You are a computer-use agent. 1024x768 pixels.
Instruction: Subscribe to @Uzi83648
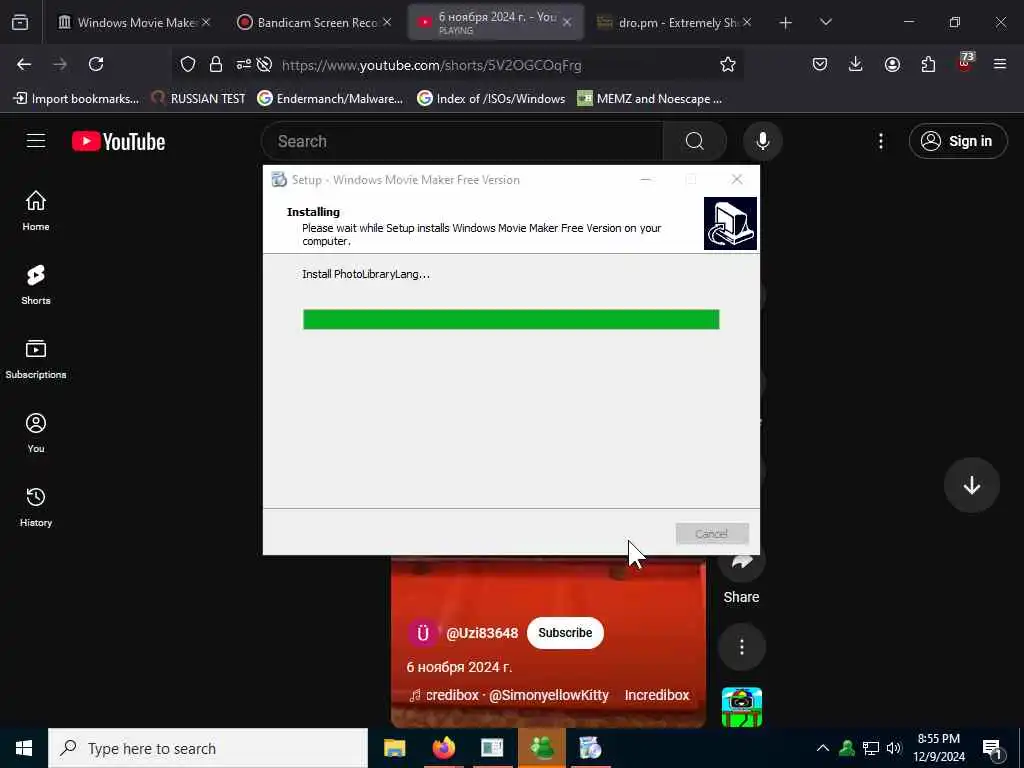[x=565, y=633]
